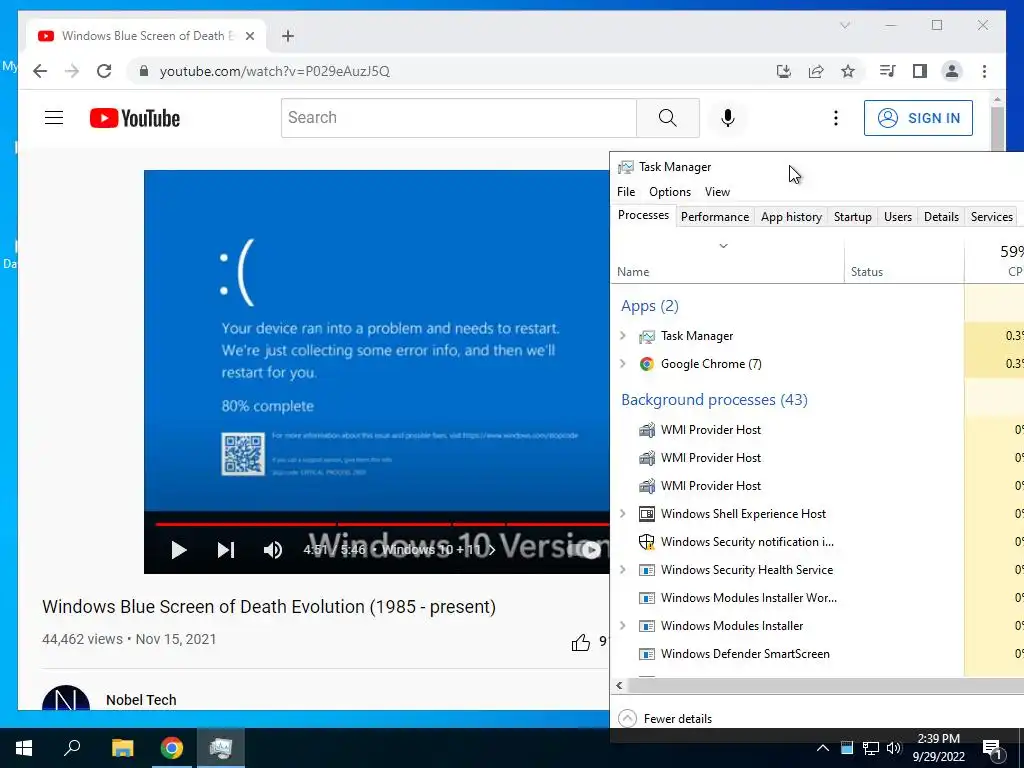Reload the YouTube page

point(104,71)
